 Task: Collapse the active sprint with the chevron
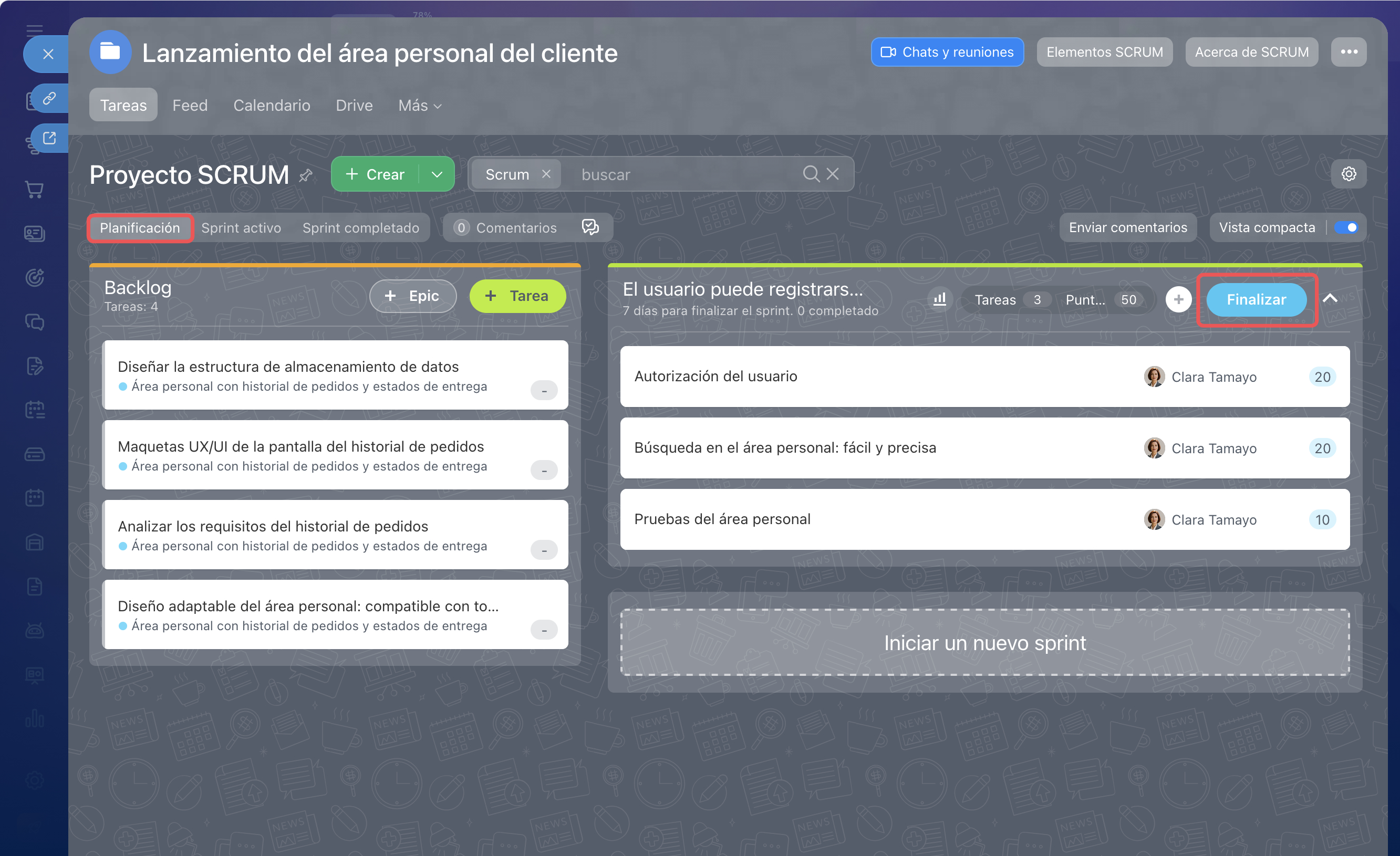(1330, 299)
